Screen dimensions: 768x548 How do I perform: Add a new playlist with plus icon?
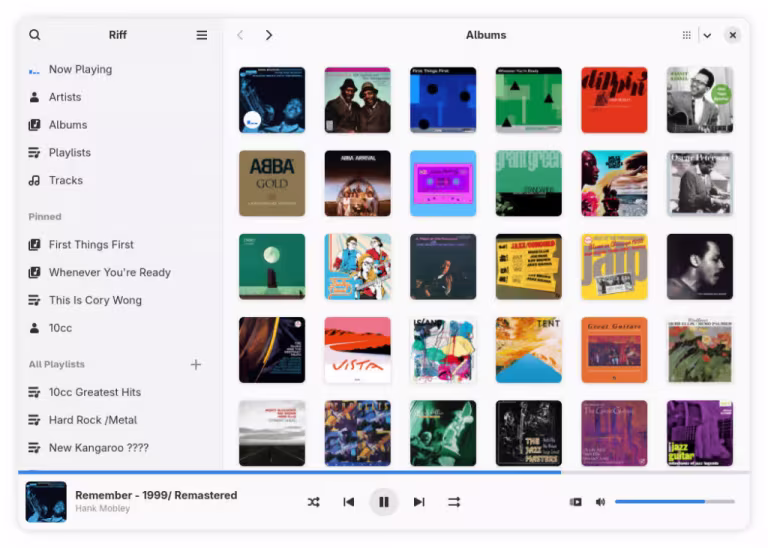(x=195, y=364)
